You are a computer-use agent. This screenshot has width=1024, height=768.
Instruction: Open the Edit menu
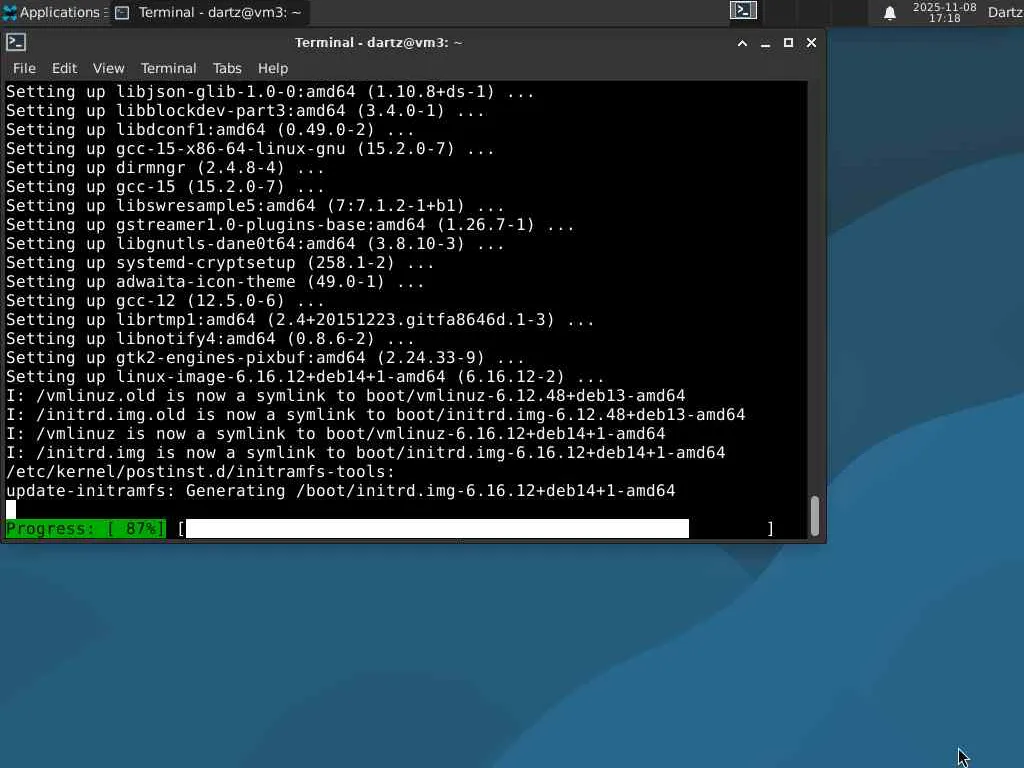coord(64,68)
